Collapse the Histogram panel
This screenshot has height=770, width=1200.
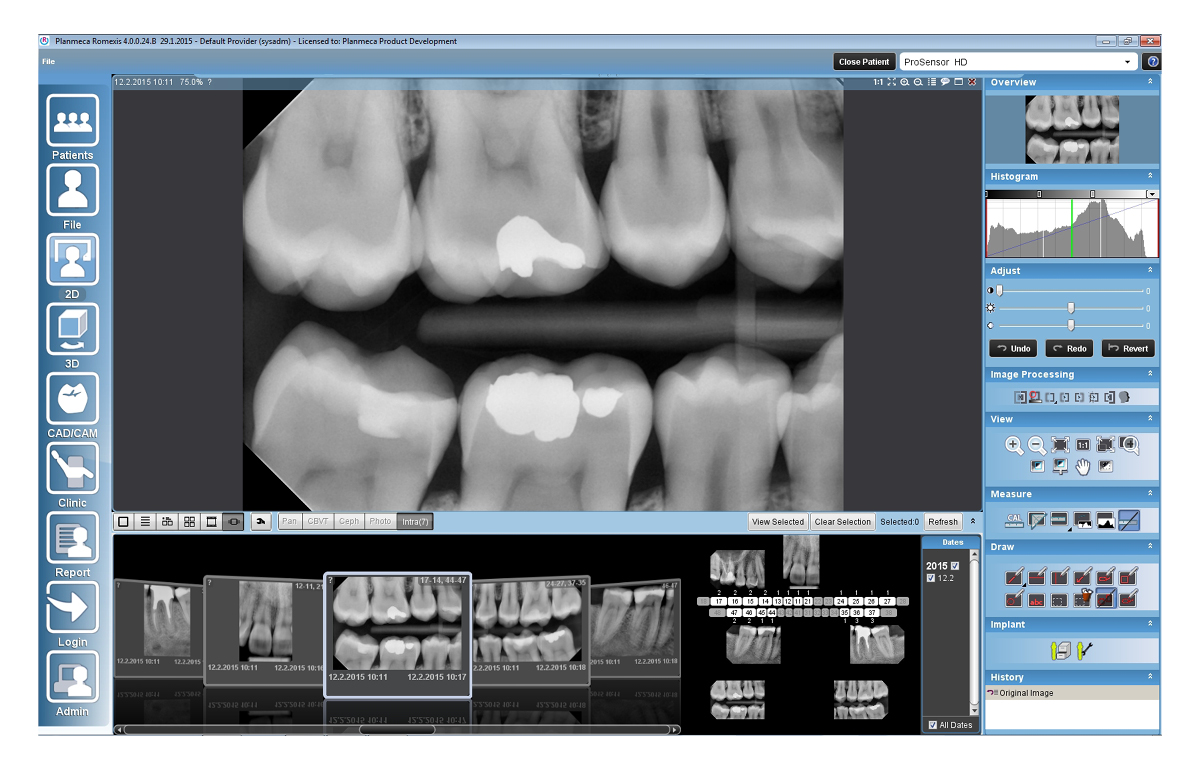[1150, 177]
